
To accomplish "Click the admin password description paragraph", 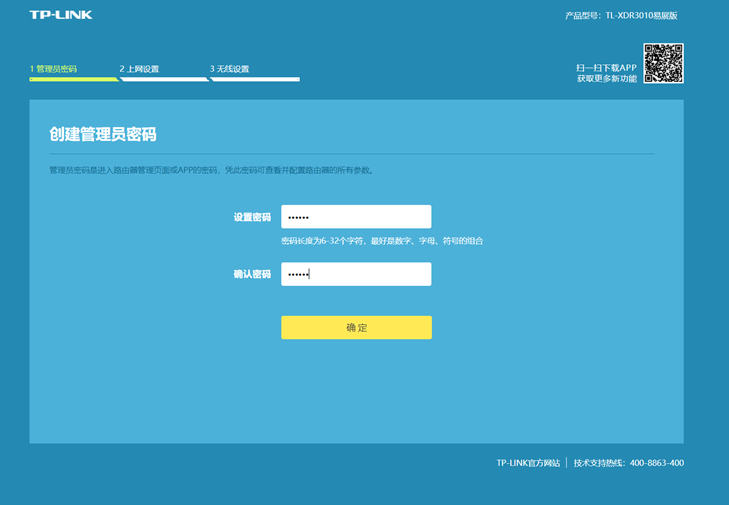I will click(212, 170).
